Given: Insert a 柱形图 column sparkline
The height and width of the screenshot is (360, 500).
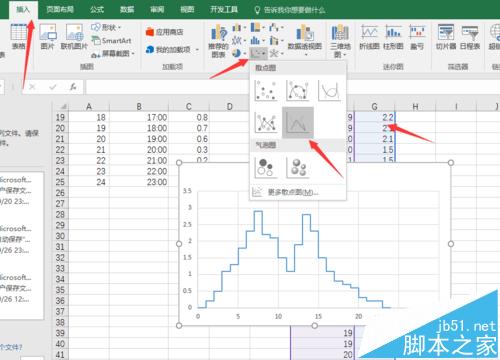Looking at the screenshot, I should click(x=393, y=37).
